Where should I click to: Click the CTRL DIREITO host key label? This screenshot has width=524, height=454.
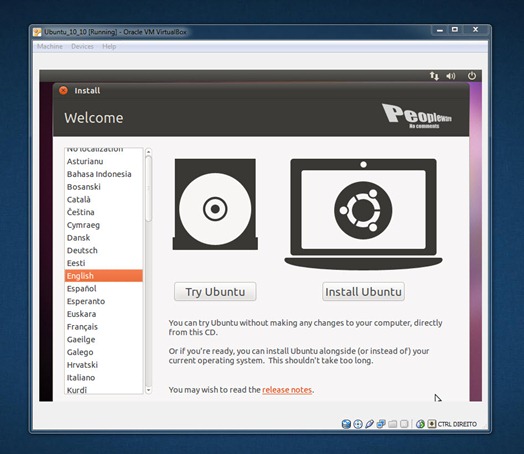coord(457,424)
